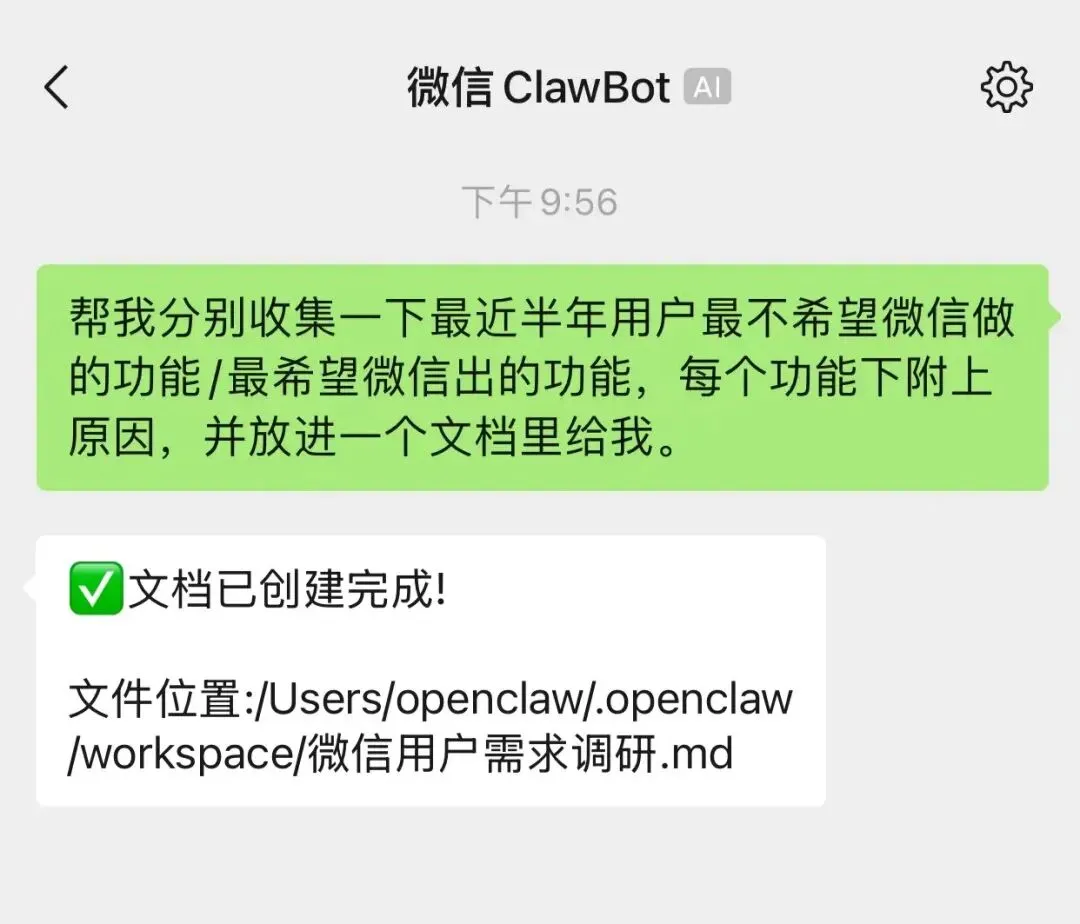Click the green checkmark emoji in the reply
1080x924 pixels.
[96, 589]
